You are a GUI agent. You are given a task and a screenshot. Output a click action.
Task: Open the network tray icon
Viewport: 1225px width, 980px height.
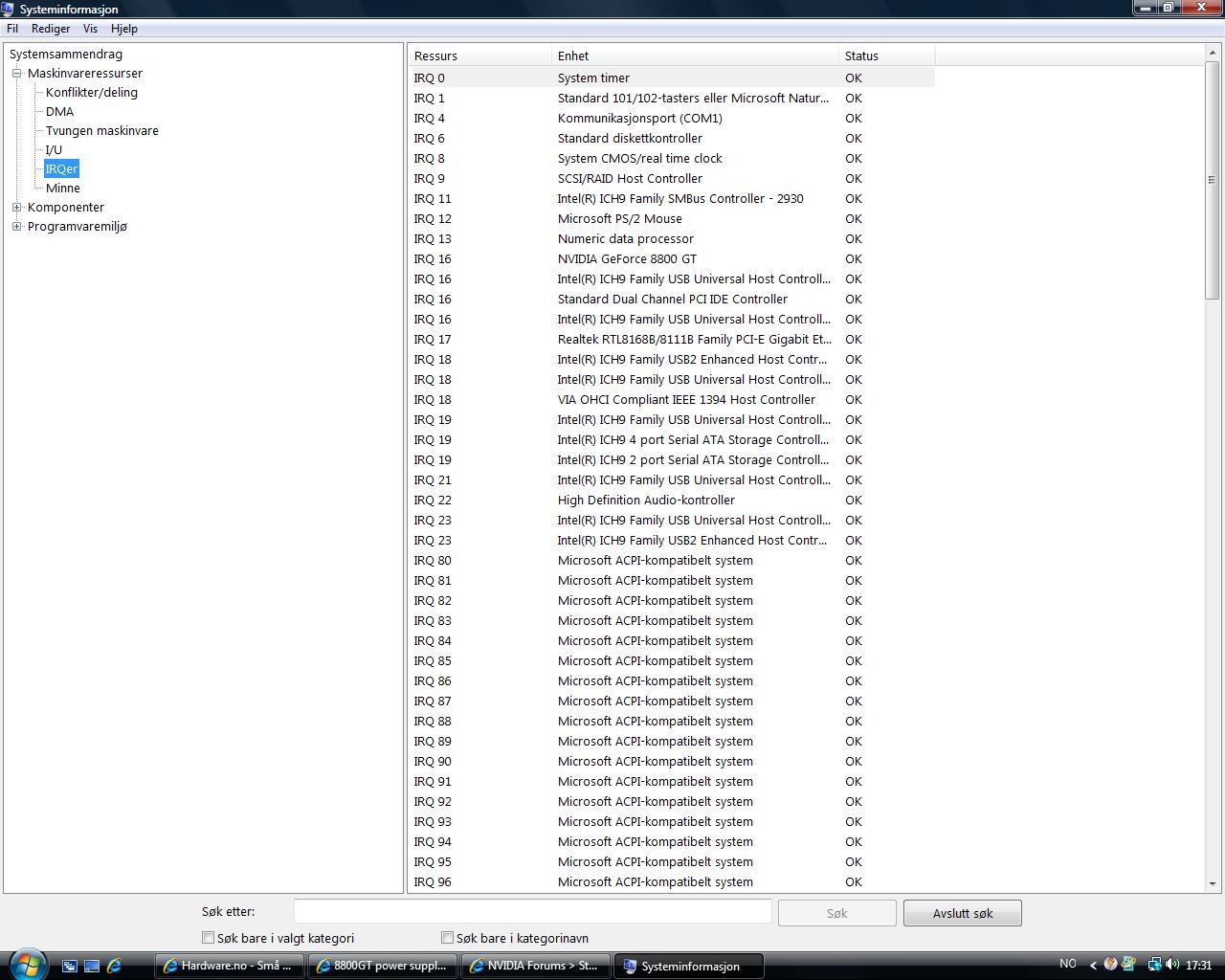(1154, 965)
